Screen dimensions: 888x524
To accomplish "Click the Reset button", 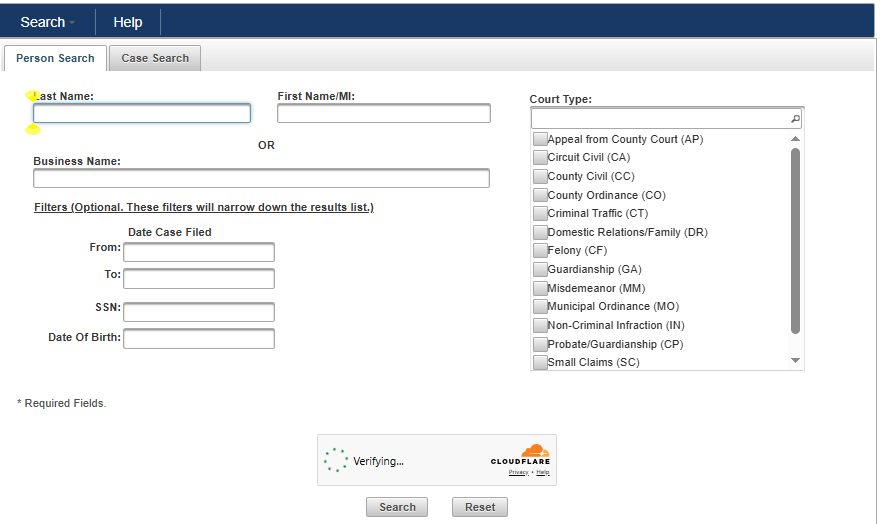I will (480, 507).
